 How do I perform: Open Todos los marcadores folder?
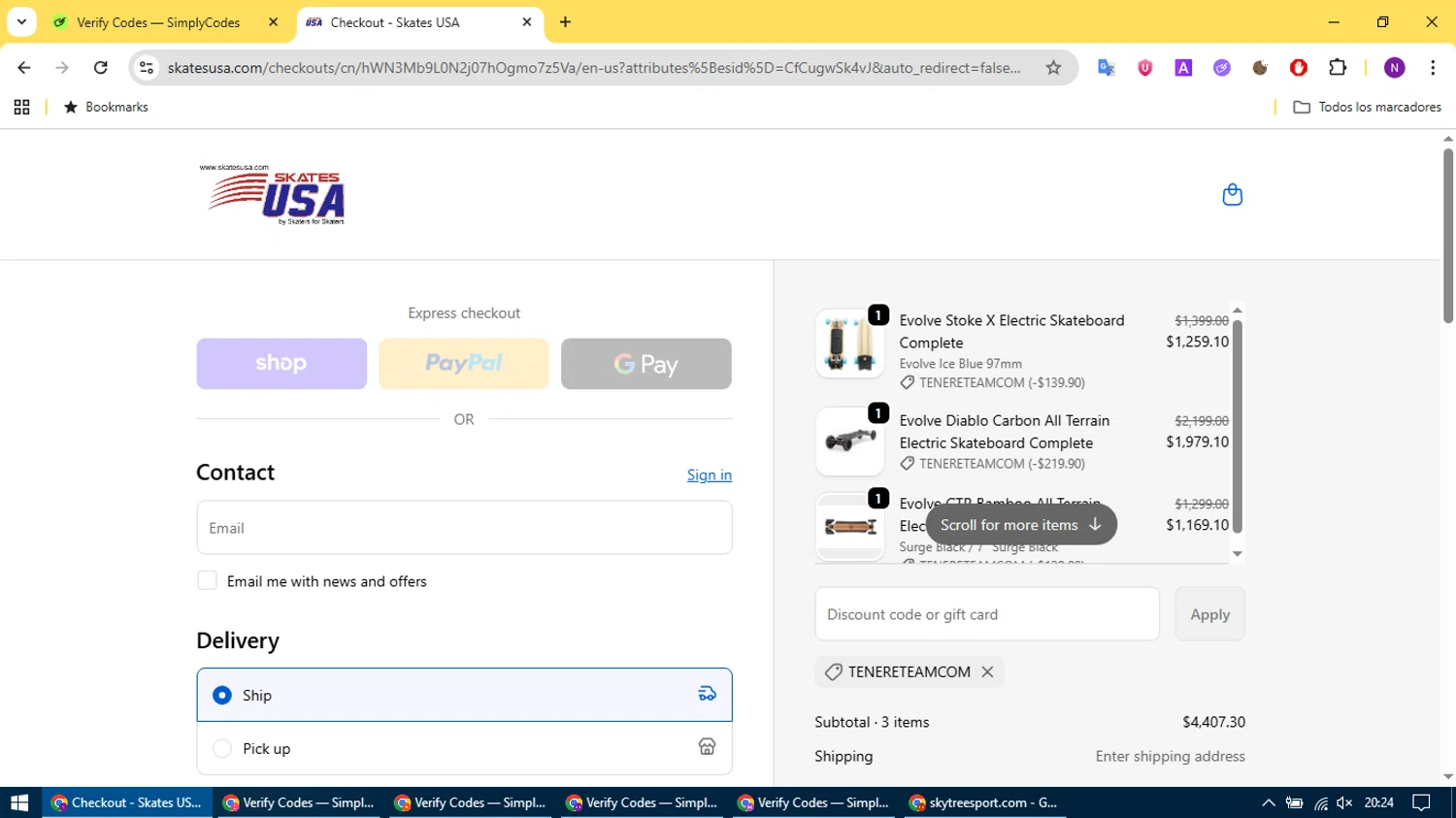pos(1367,107)
